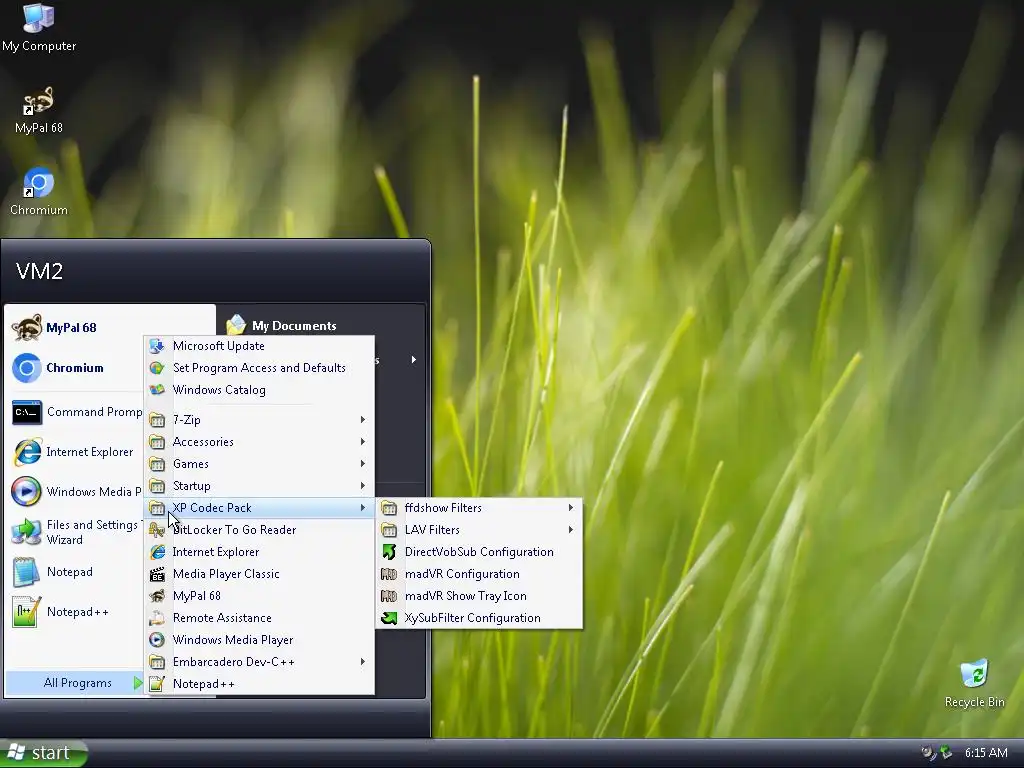Click the Chromium icon in pinned Start list
Viewport: 1024px width, 768px height.
point(27,368)
